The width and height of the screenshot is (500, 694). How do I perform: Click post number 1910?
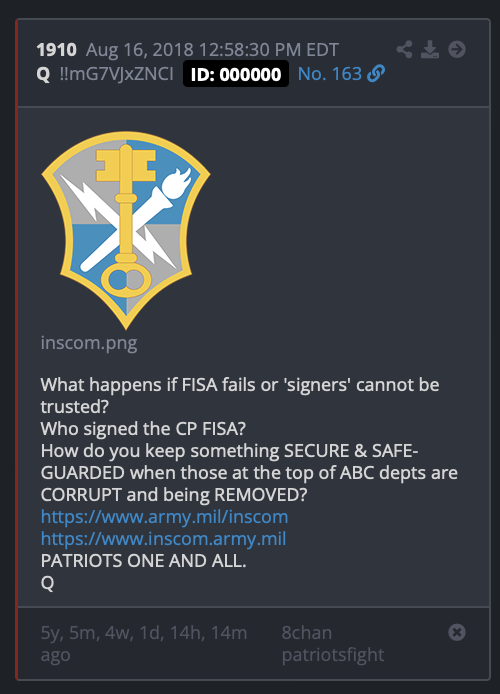(x=57, y=50)
